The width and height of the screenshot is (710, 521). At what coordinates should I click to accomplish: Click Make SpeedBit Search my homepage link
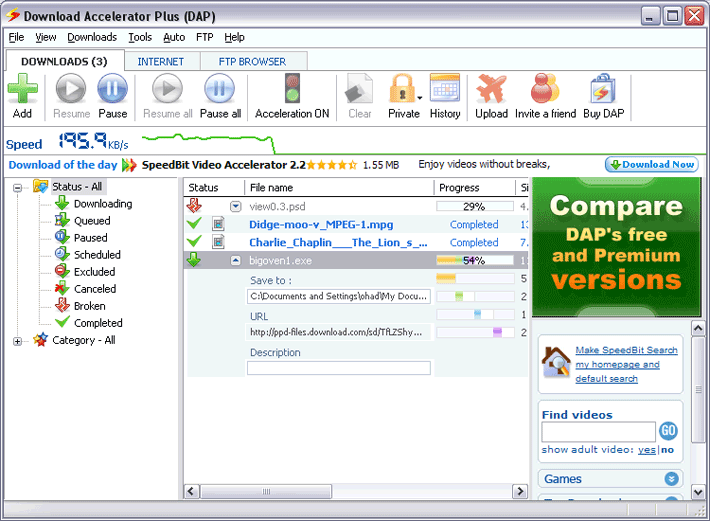pyautogui.click(x=626, y=364)
